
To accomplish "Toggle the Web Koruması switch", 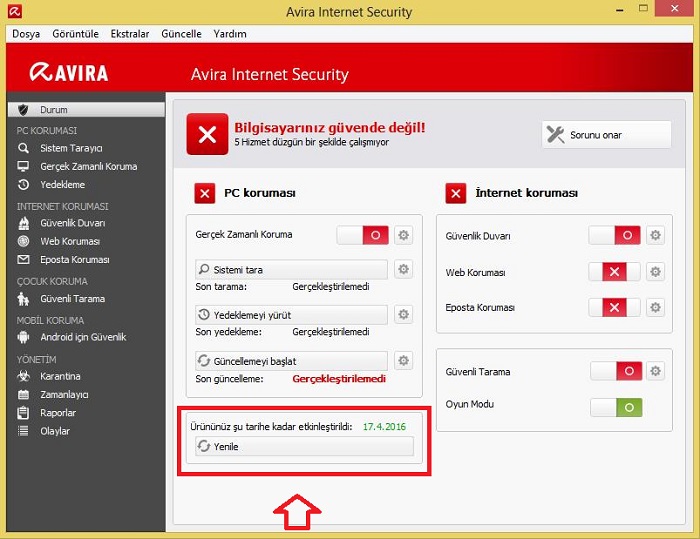I will 614,272.
